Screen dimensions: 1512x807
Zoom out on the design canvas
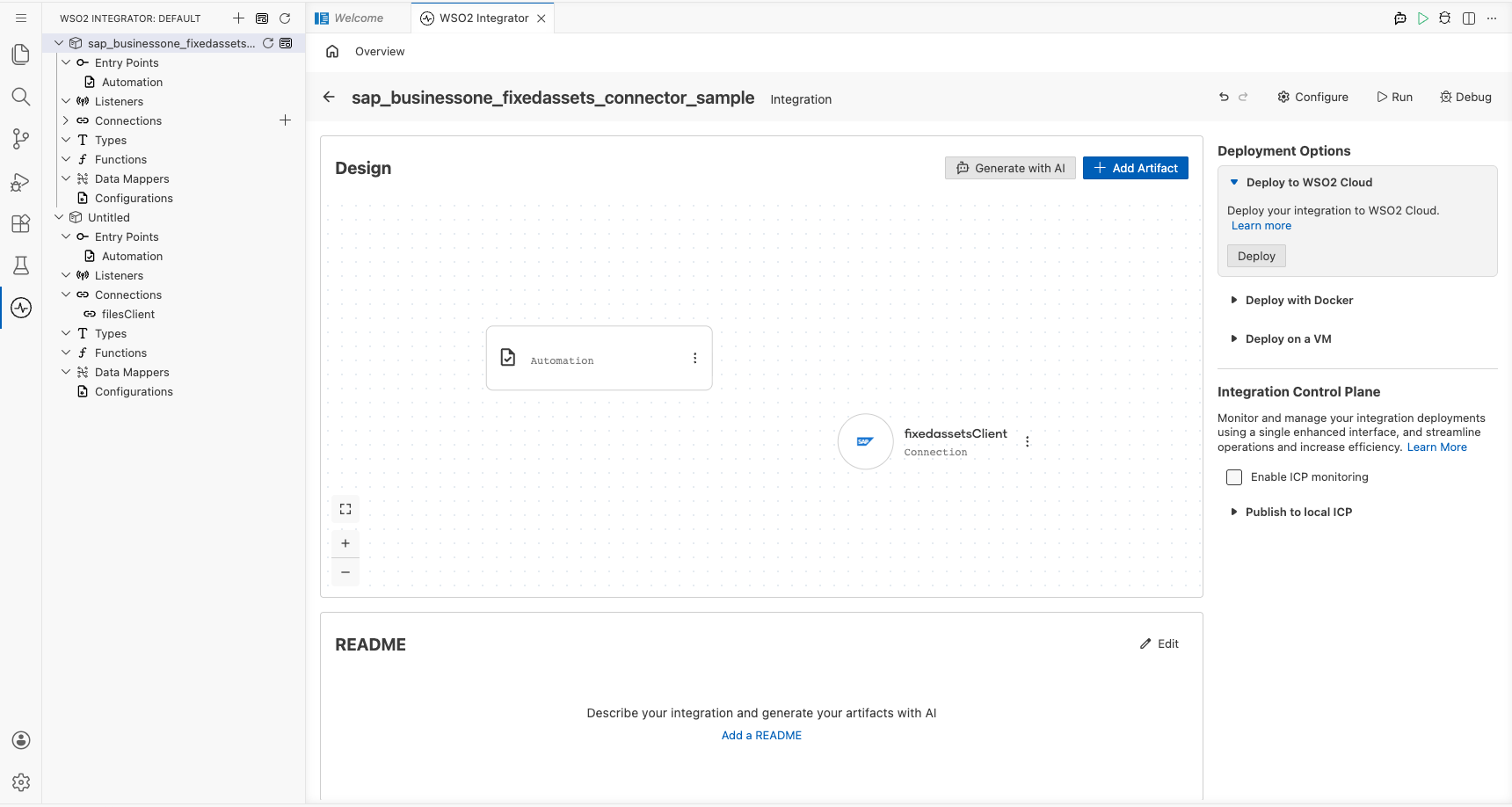click(x=345, y=572)
